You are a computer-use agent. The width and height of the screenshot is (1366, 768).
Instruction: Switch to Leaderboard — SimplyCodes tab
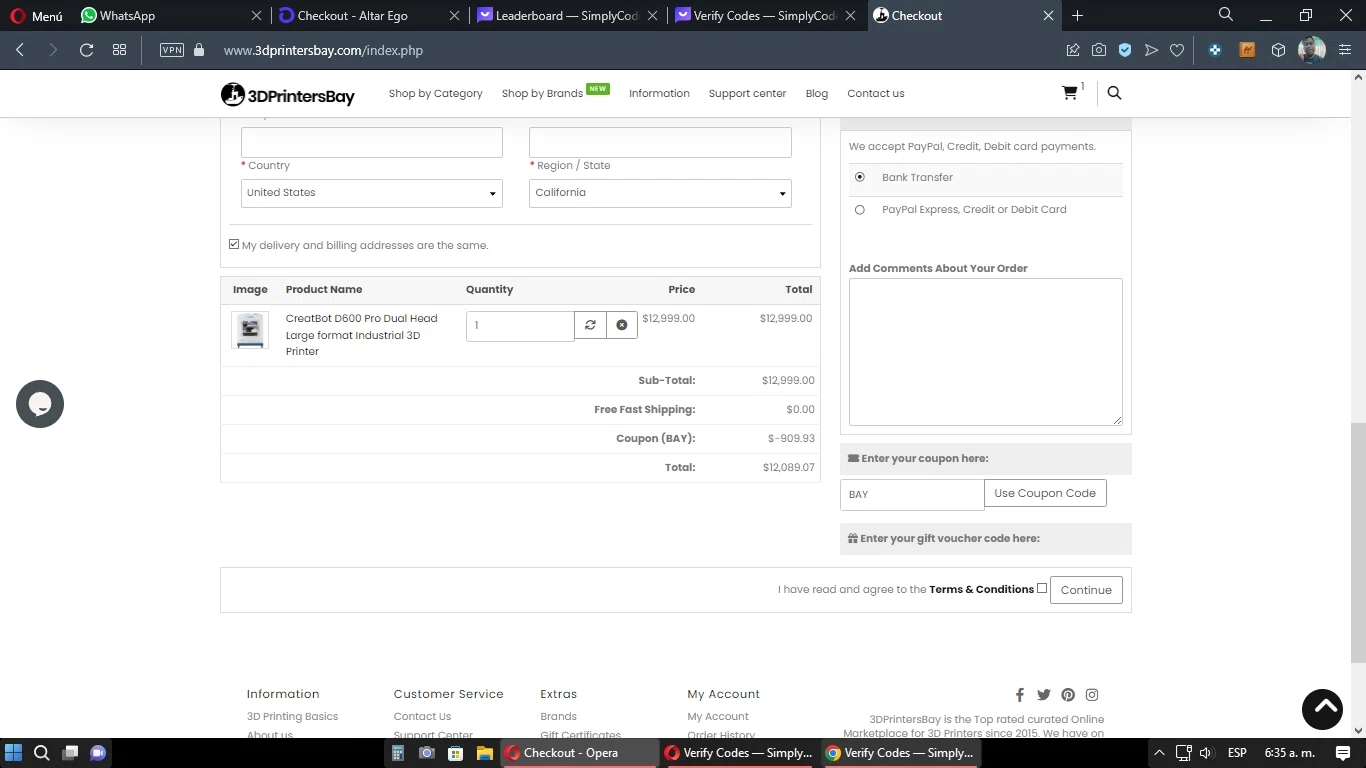pos(568,16)
